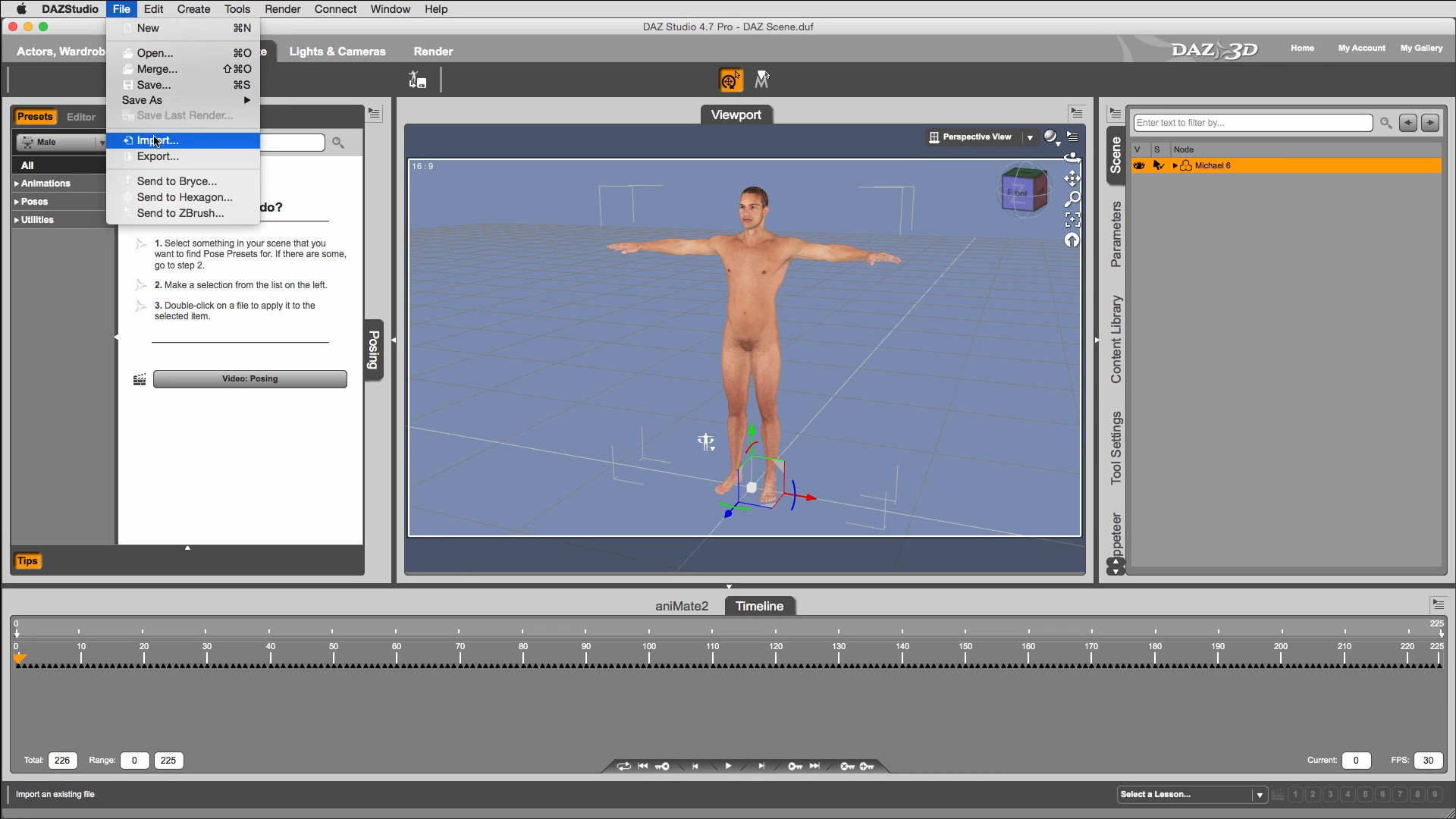Open the Edit menu
Viewport: 1456px width, 819px height.
coord(153,9)
